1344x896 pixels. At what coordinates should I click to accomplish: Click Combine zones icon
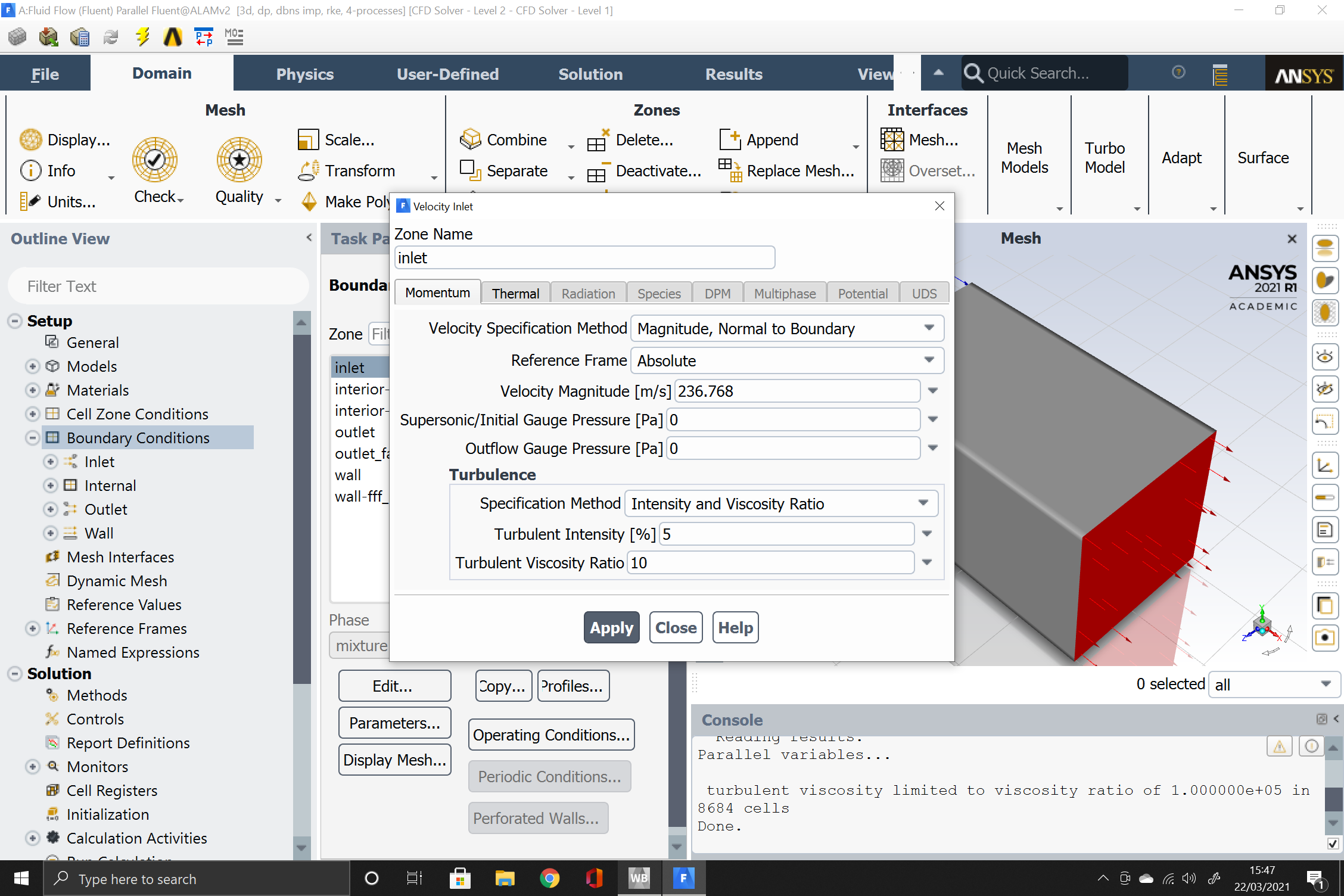(470, 139)
